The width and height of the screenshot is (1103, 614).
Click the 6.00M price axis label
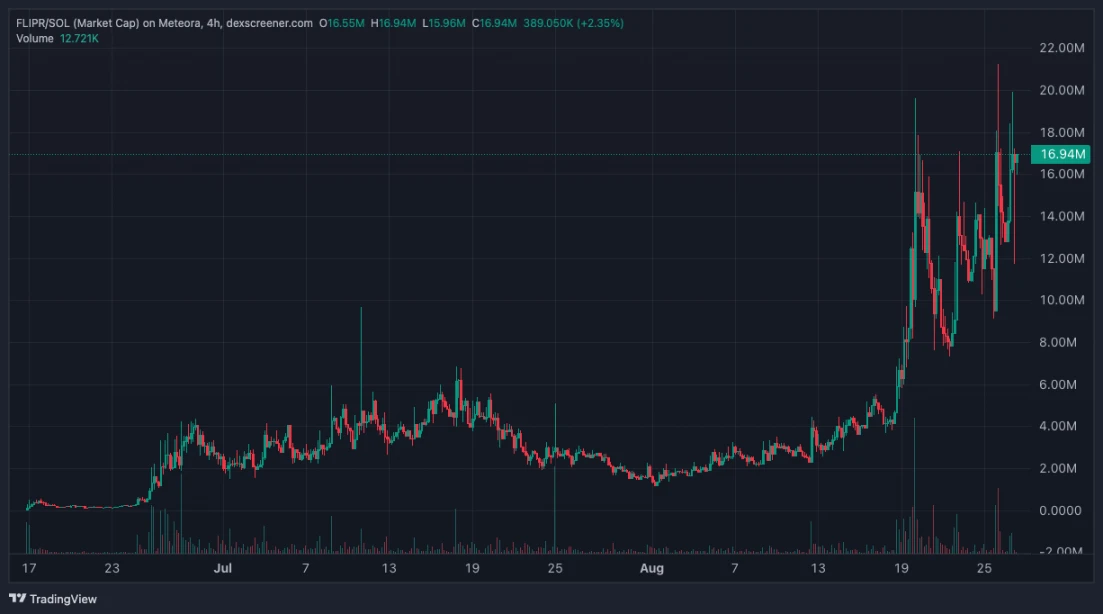click(x=1062, y=384)
